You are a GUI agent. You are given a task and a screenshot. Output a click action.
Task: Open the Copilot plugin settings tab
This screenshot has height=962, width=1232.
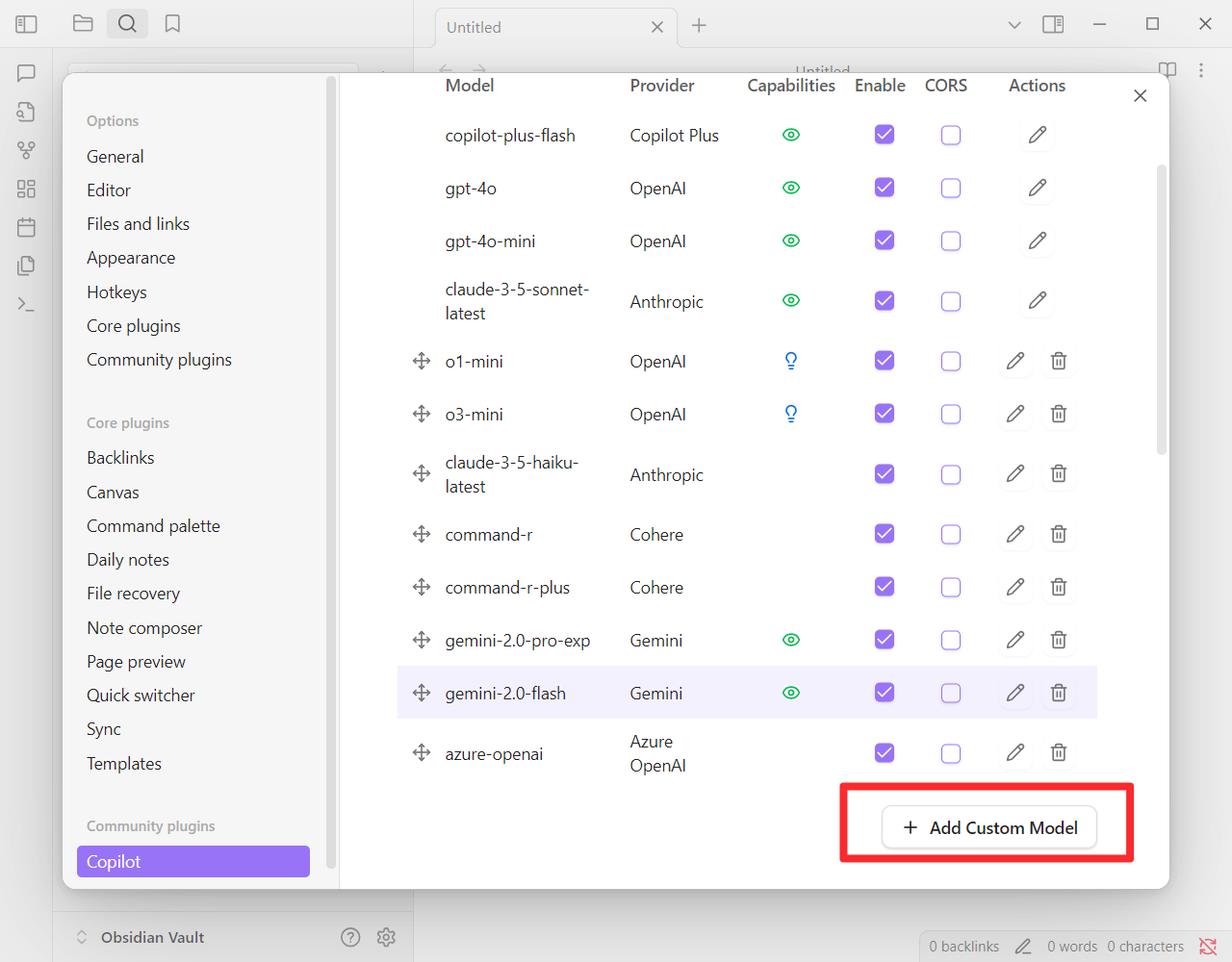[193, 862]
